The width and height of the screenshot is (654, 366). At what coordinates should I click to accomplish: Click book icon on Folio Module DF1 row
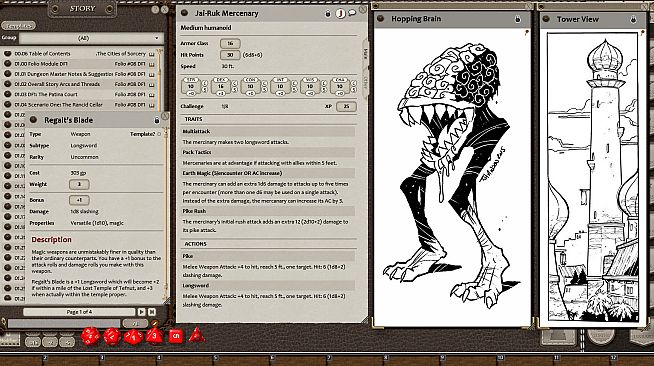click(151, 64)
